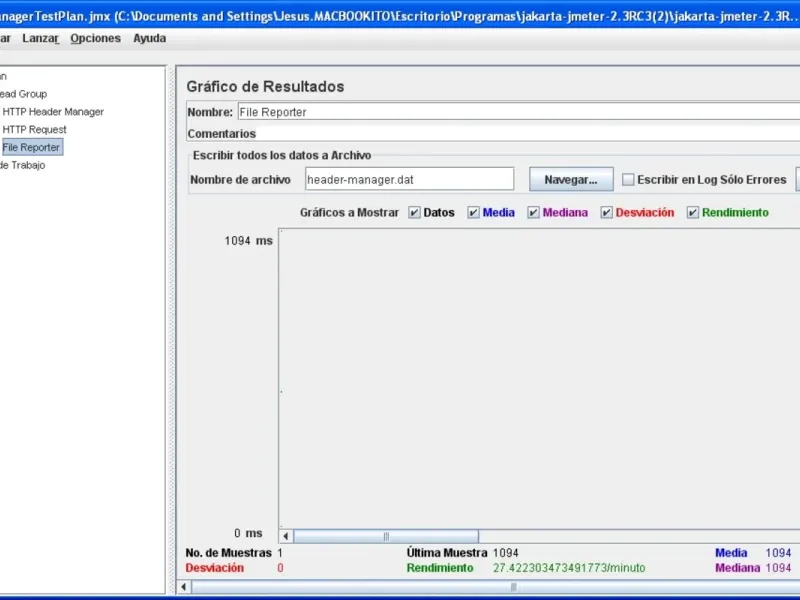This screenshot has height=600, width=800.
Task: Select HTTP Header Manager in tree
Action: click(53, 112)
